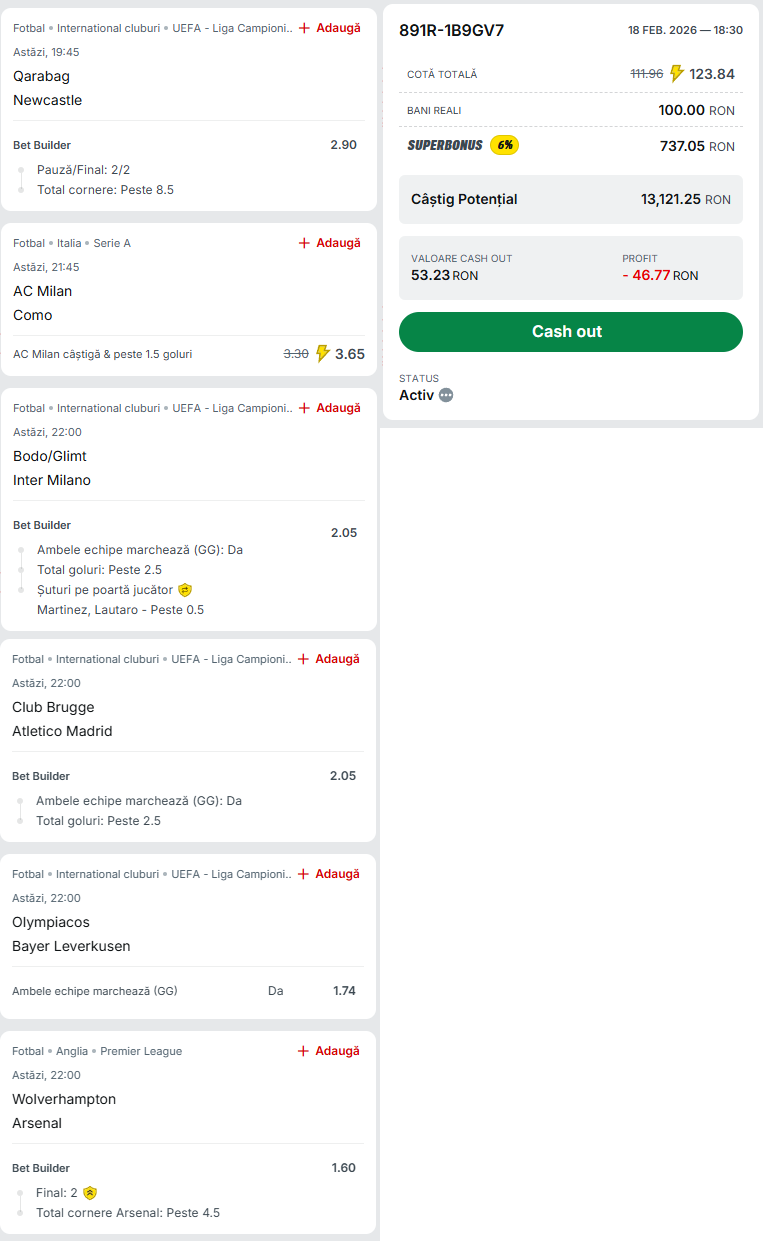Click the lightning boost icon beside total odds 123.84
The height and width of the screenshot is (1241, 763).
pyautogui.click(x=677, y=73)
